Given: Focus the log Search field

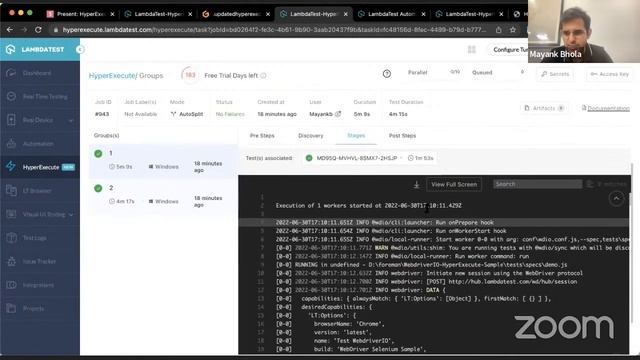Looking at the screenshot, I should click(537, 184).
